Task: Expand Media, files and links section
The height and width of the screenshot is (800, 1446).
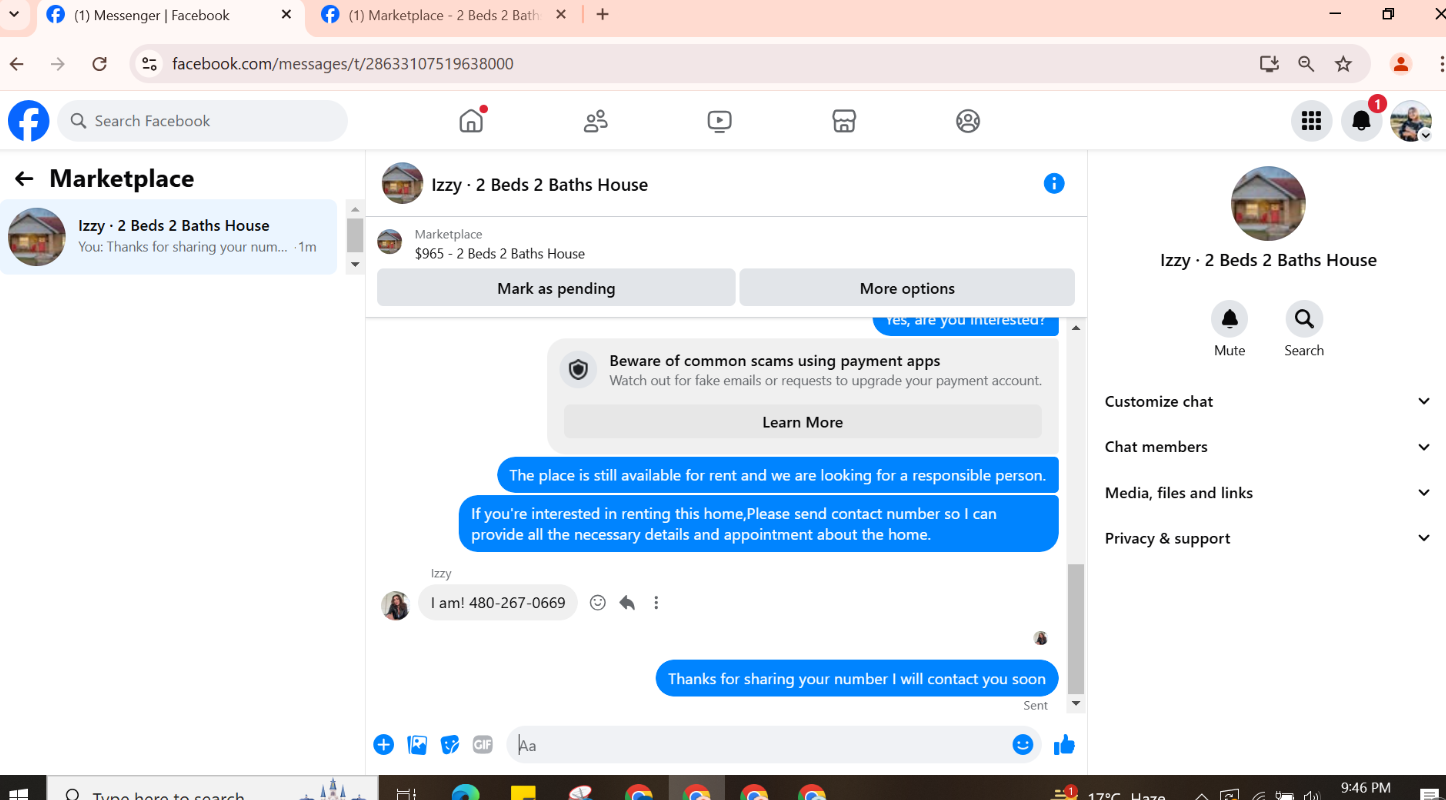Action: click(x=1267, y=493)
